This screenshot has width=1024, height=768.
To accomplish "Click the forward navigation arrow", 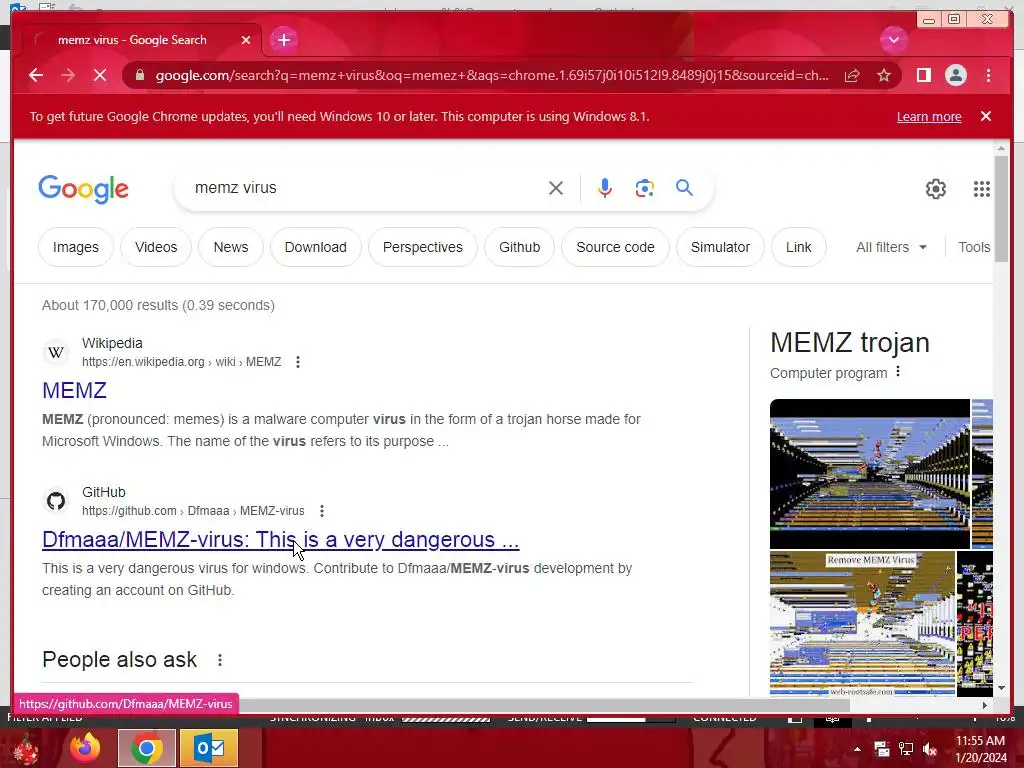I will coord(68,75).
